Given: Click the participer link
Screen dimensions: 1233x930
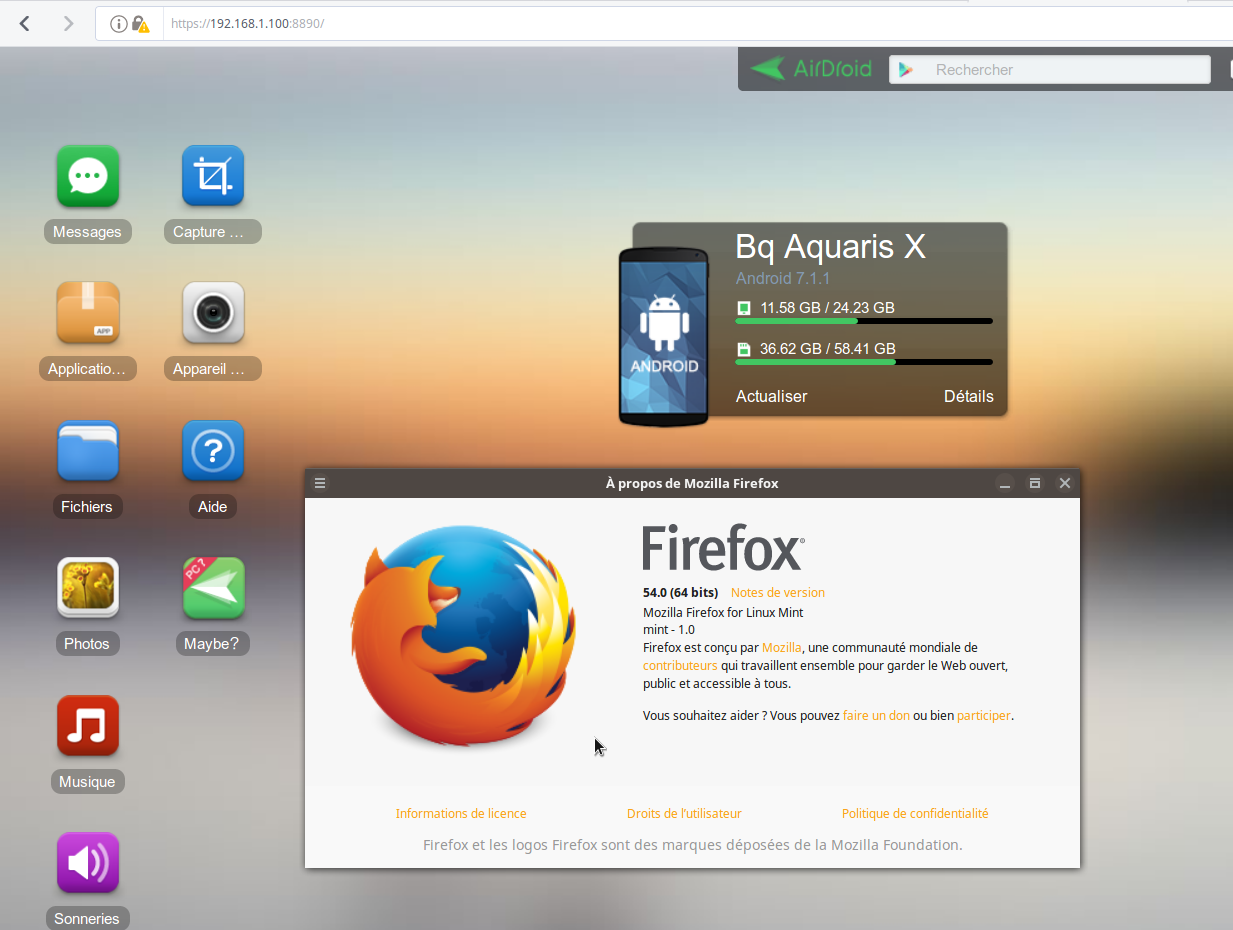Looking at the screenshot, I should (x=984, y=716).
